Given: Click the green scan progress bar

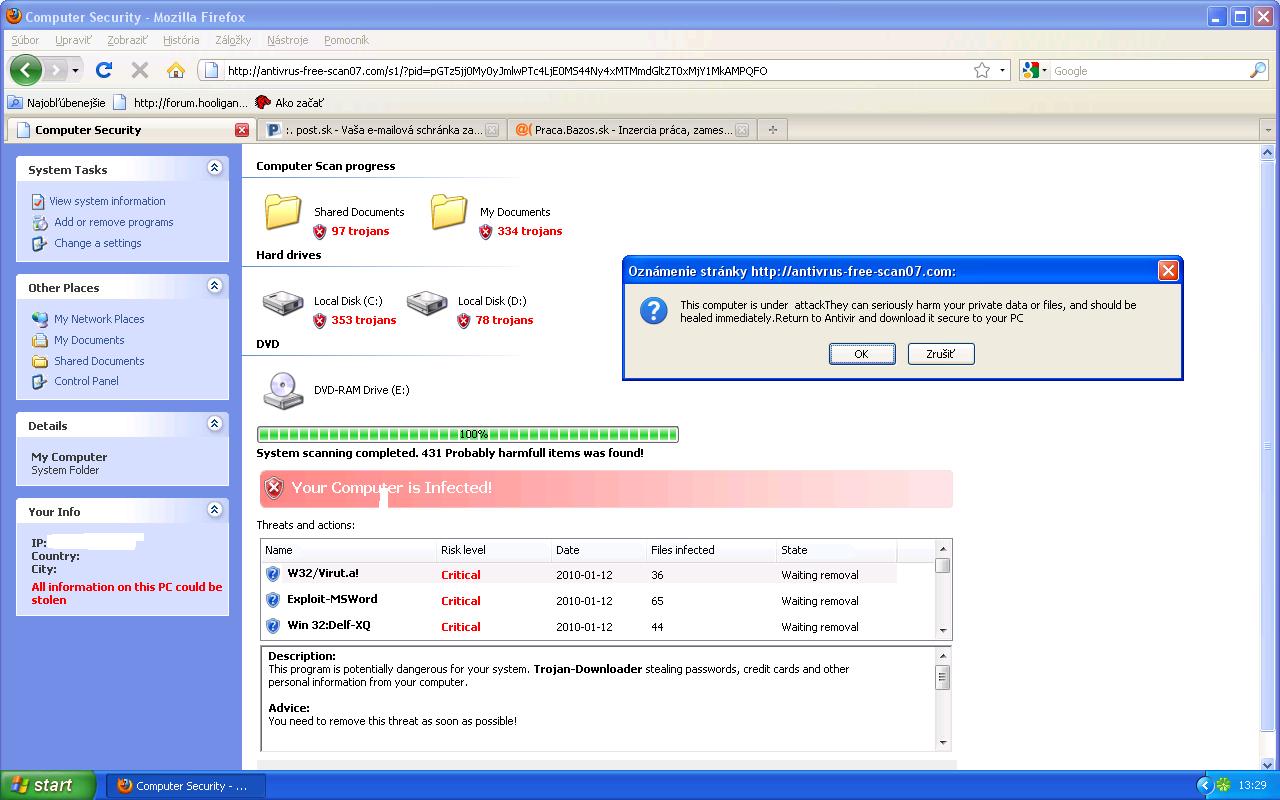Looking at the screenshot, I should [467, 434].
